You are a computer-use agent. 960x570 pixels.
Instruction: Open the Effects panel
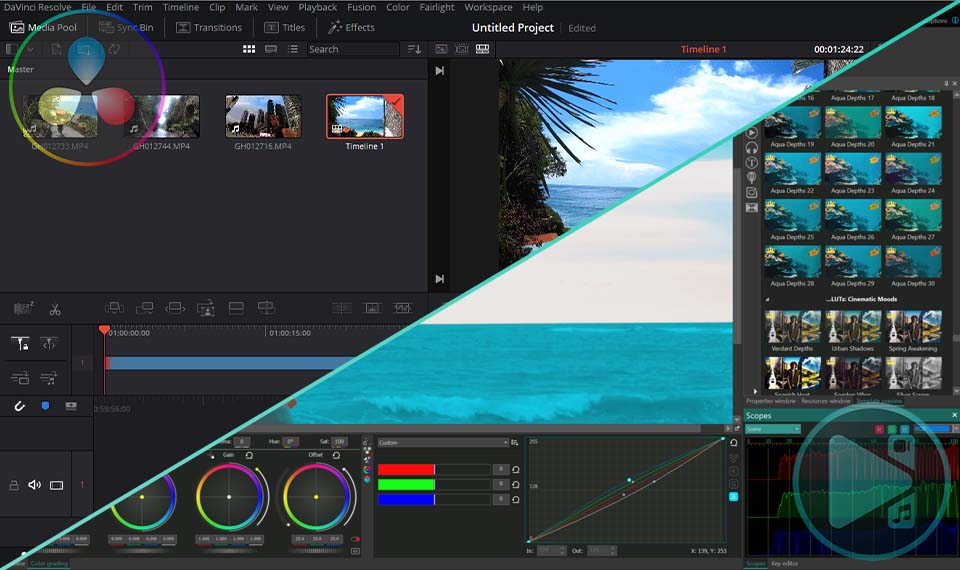coord(351,28)
